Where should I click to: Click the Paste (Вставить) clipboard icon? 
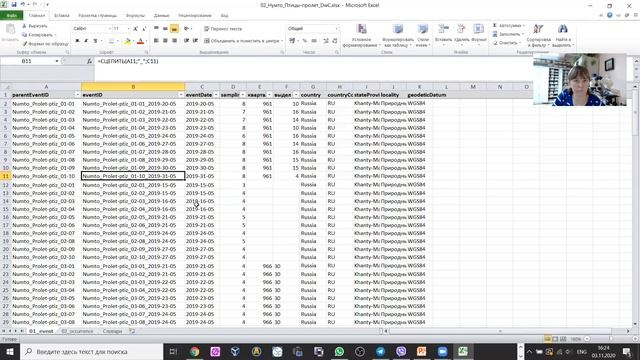(10, 30)
